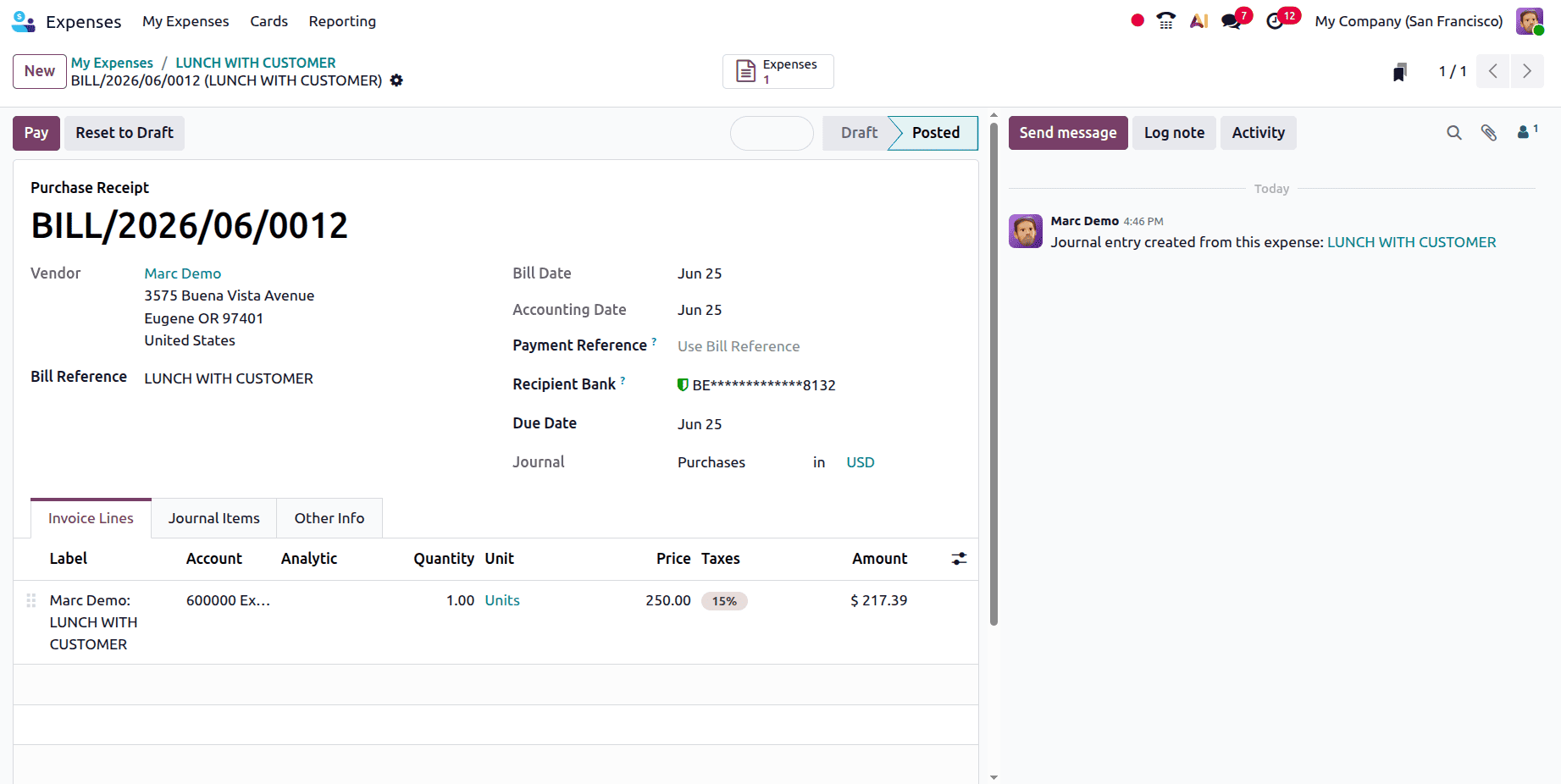Screen dimensions: 1561x784
Task: Click Marc Demo's avatar in the chatter
Action: click(x=1026, y=231)
